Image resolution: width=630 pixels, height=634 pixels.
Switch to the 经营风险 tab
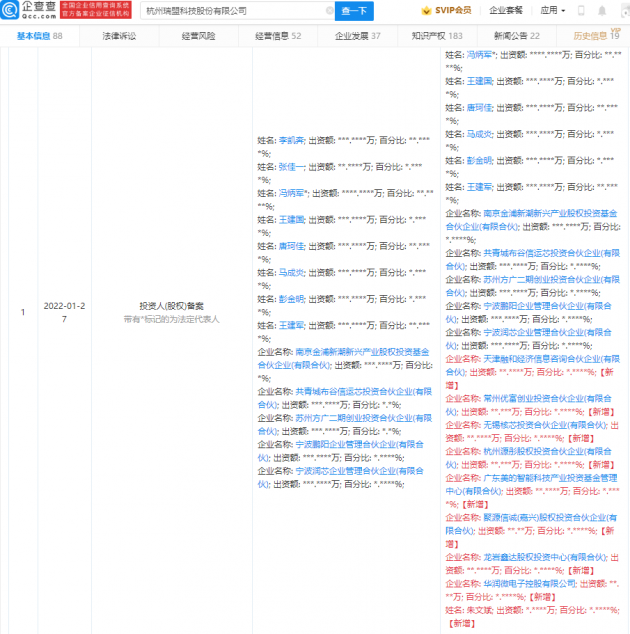(x=199, y=36)
